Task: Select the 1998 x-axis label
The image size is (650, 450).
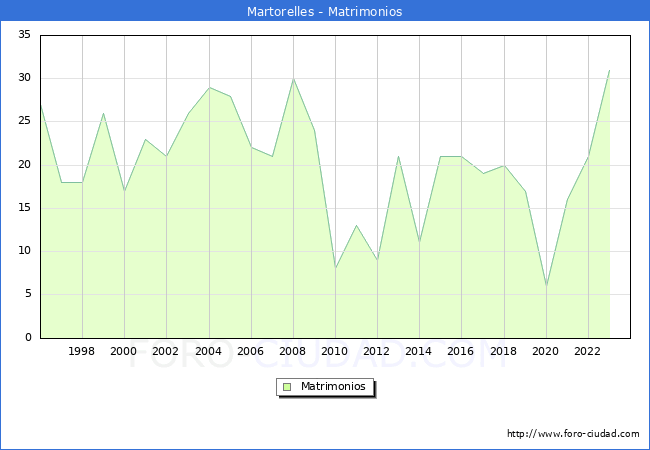Action: (x=82, y=352)
